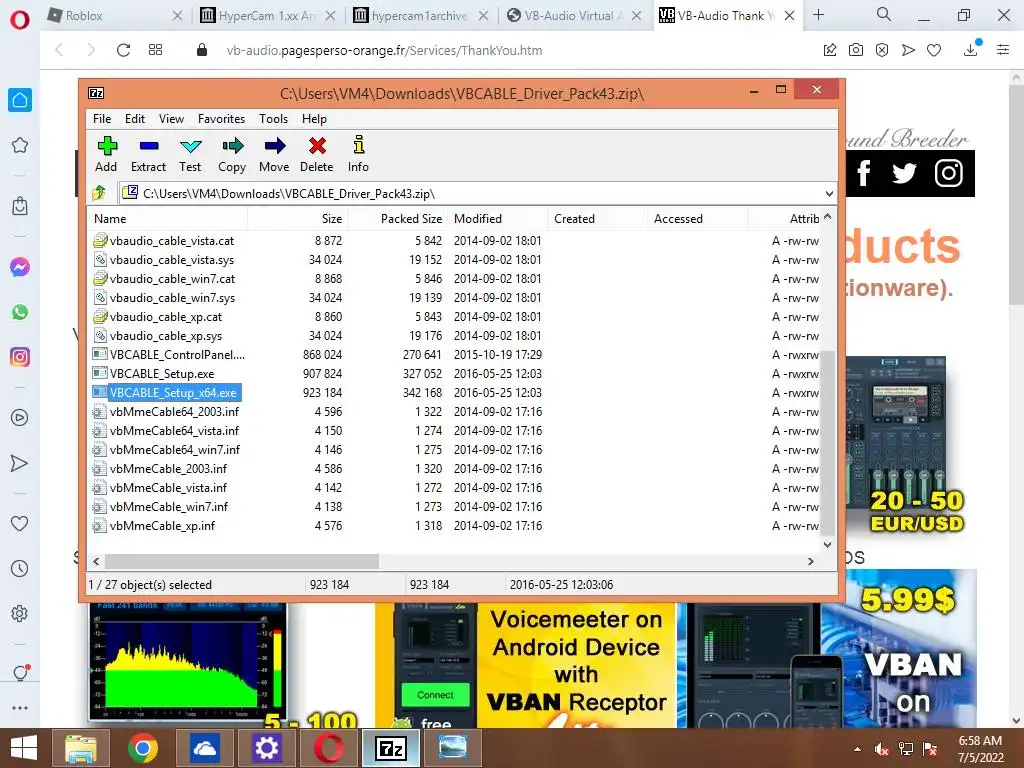Open WhatsApp in Opera sidebar
This screenshot has height=768, width=1024.
(x=20, y=312)
